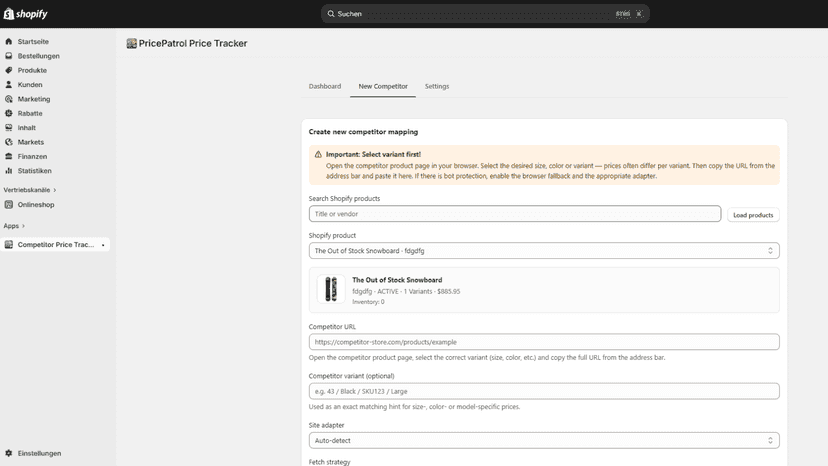Screen dimensions: 828x466
Task: Click the Load products button
Action: point(753,215)
